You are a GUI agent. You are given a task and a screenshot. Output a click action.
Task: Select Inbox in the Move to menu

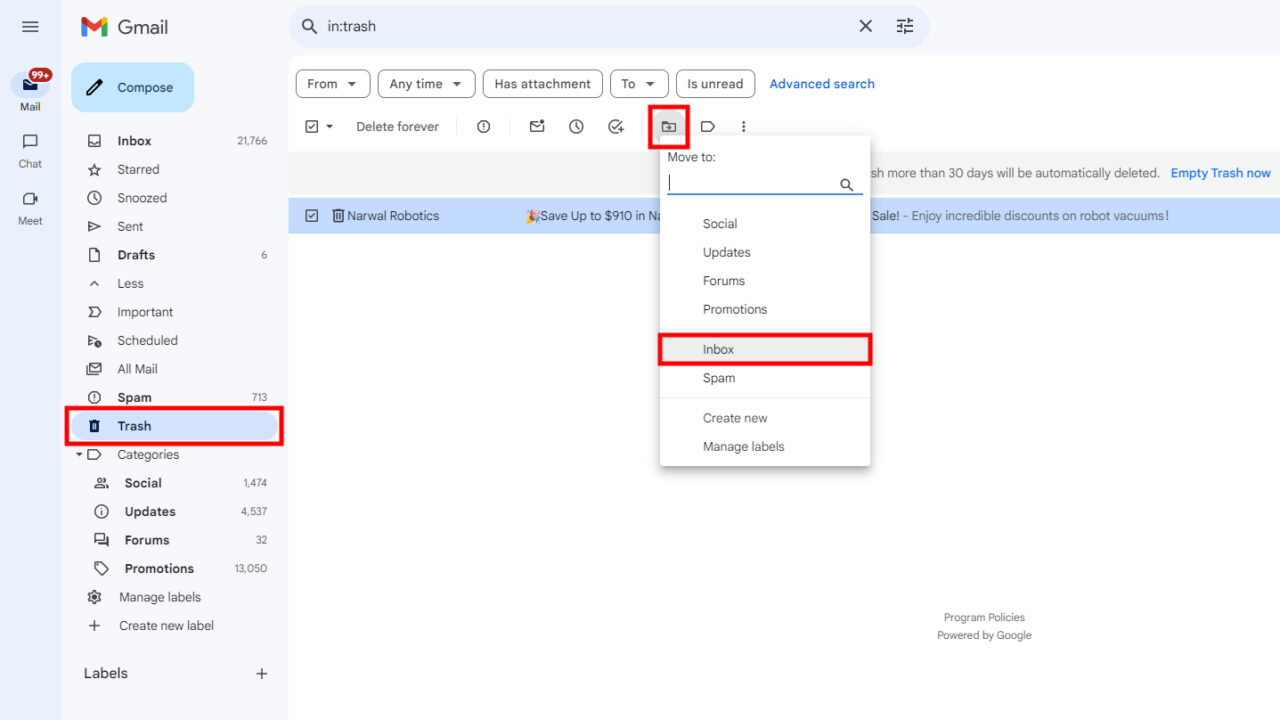pos(764,348)
